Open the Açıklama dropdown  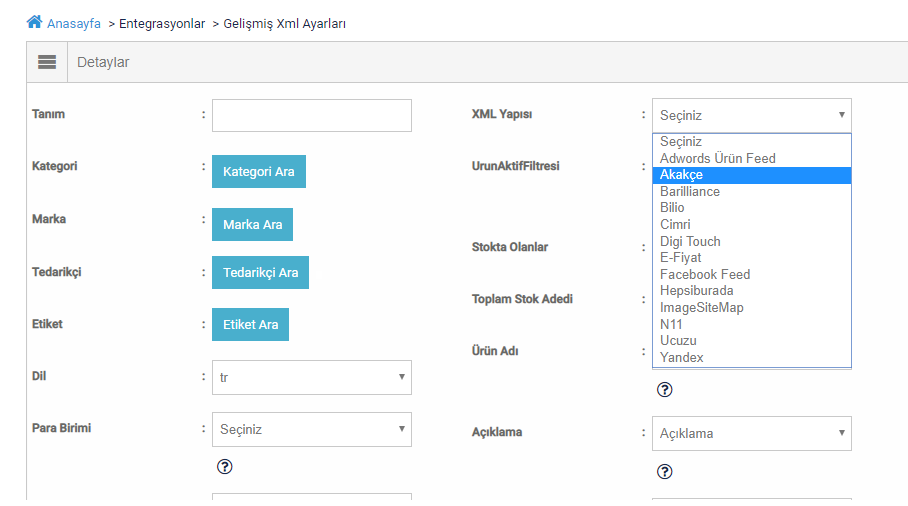[752, 434]
